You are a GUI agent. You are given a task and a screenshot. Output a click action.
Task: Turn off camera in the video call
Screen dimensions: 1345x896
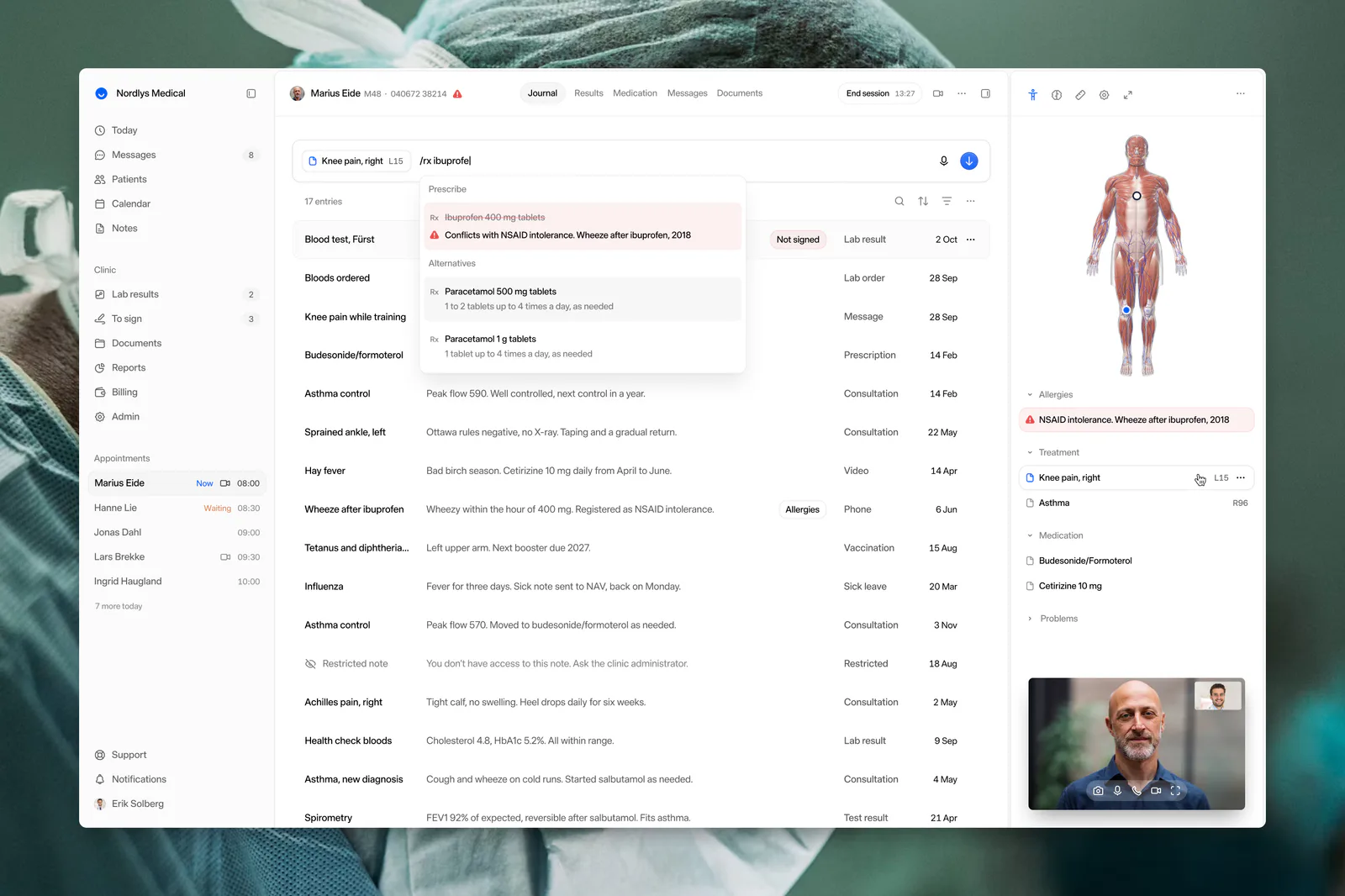click(x=1156, y=791)
